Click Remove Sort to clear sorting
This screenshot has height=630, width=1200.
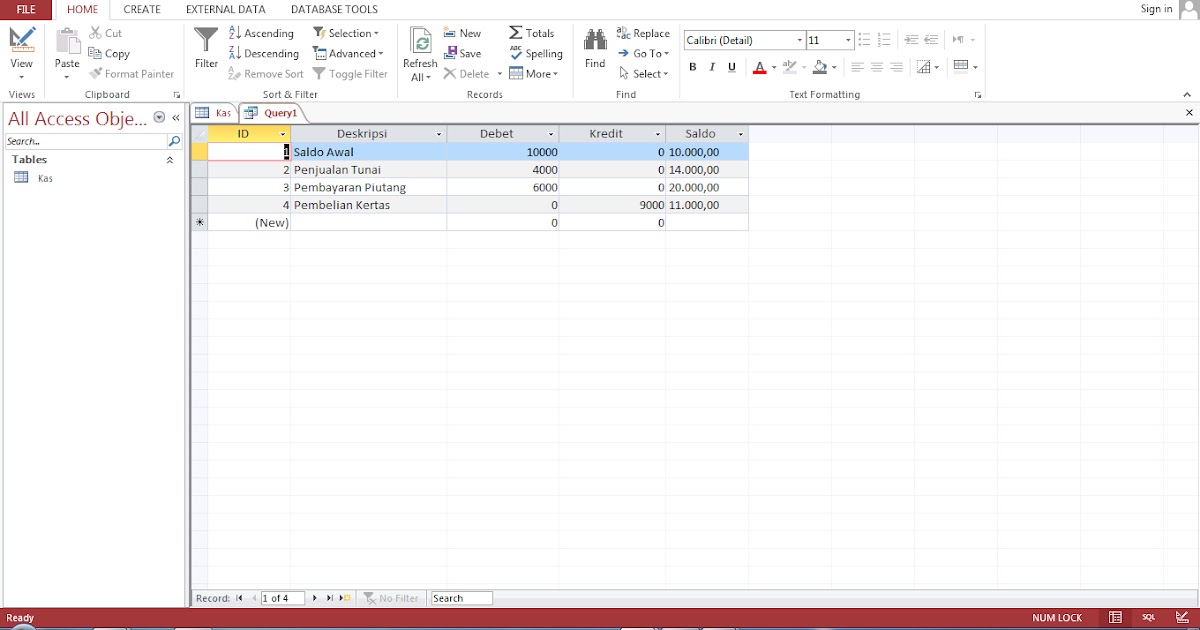[264, 73]
